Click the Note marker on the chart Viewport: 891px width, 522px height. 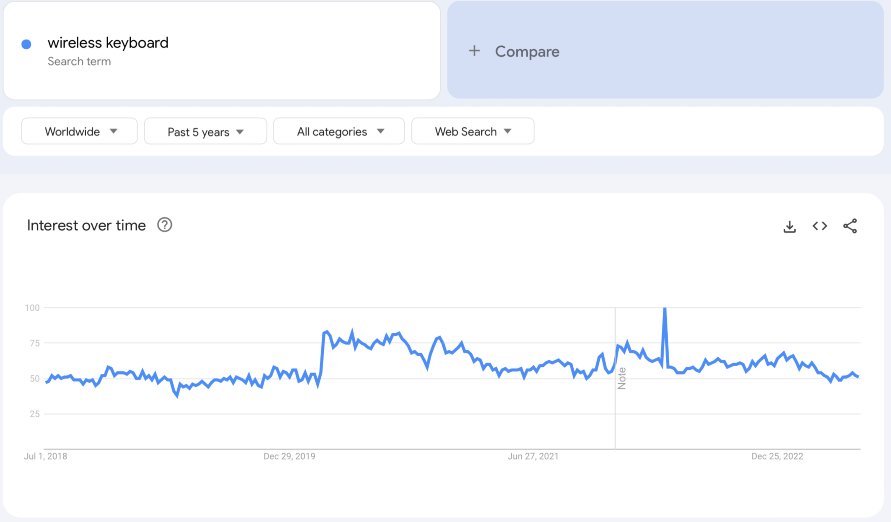[x=622, y=378]
